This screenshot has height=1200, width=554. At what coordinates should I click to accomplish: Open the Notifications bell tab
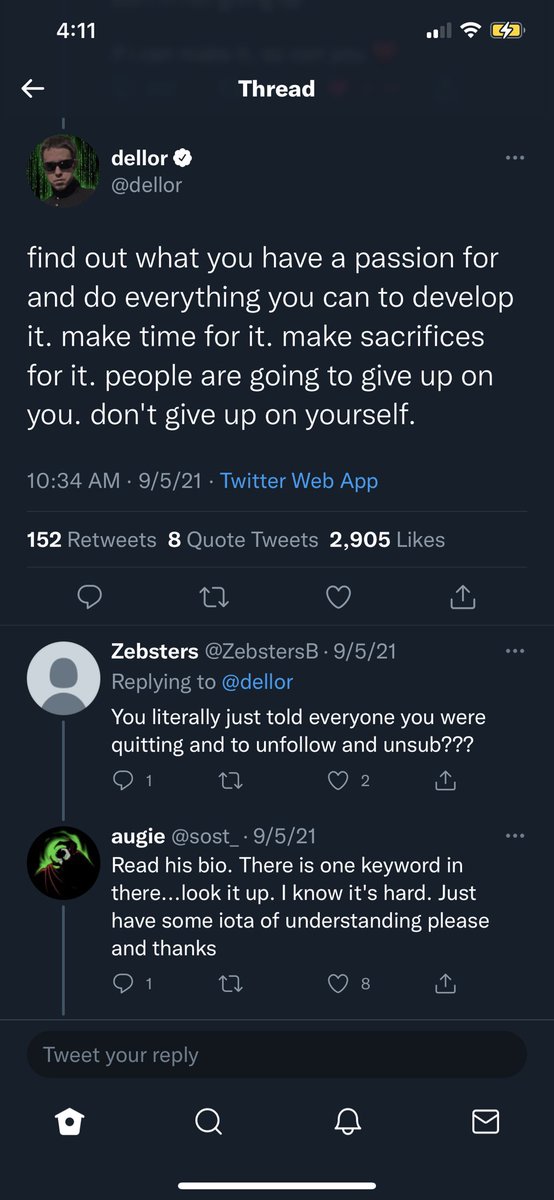pyautogui.click(x=346, y=1123)
